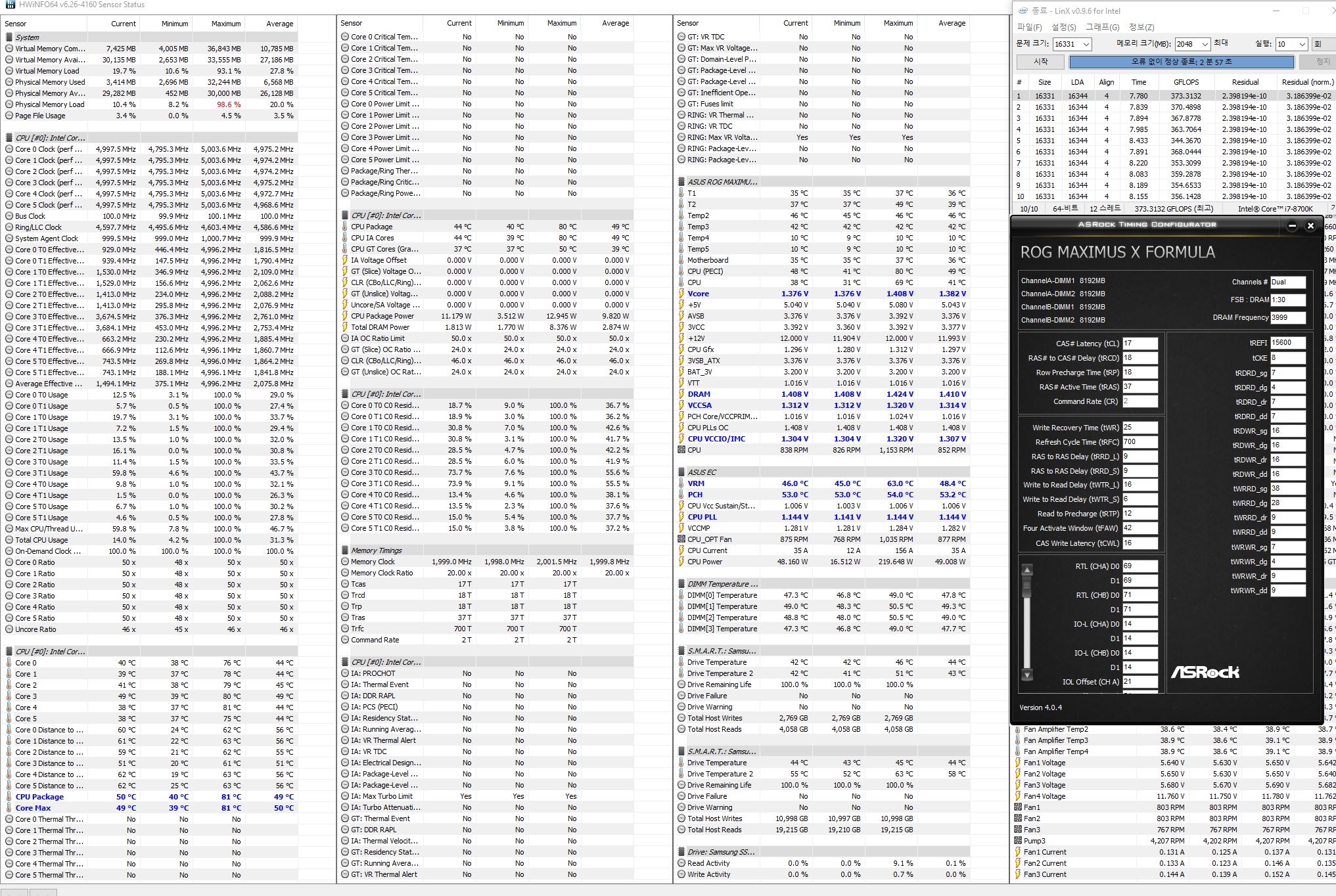
Task: Open the 파일(F) menu in LinX
Action: (x=1029, y=27)
